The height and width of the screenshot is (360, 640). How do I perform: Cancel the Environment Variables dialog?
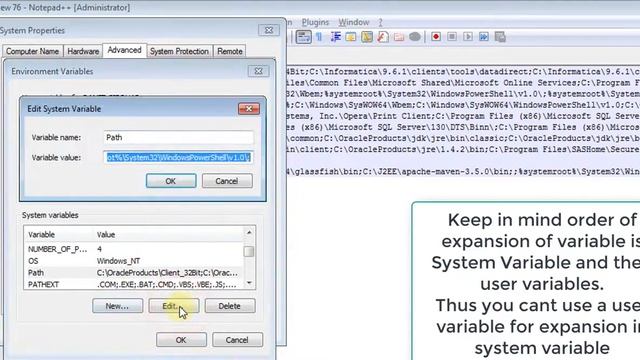tap(237, 340)
